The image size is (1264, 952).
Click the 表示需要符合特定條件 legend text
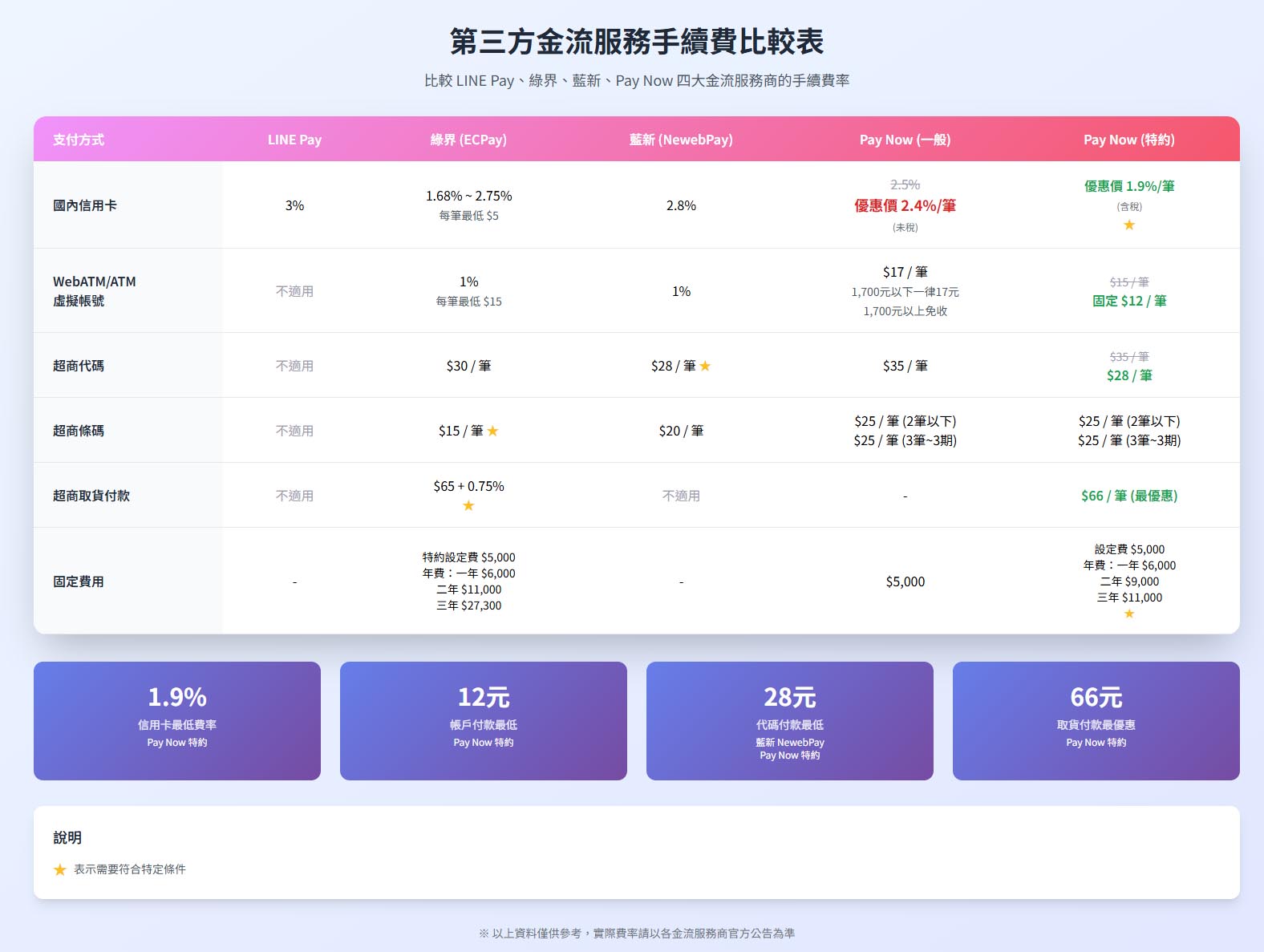130,869
